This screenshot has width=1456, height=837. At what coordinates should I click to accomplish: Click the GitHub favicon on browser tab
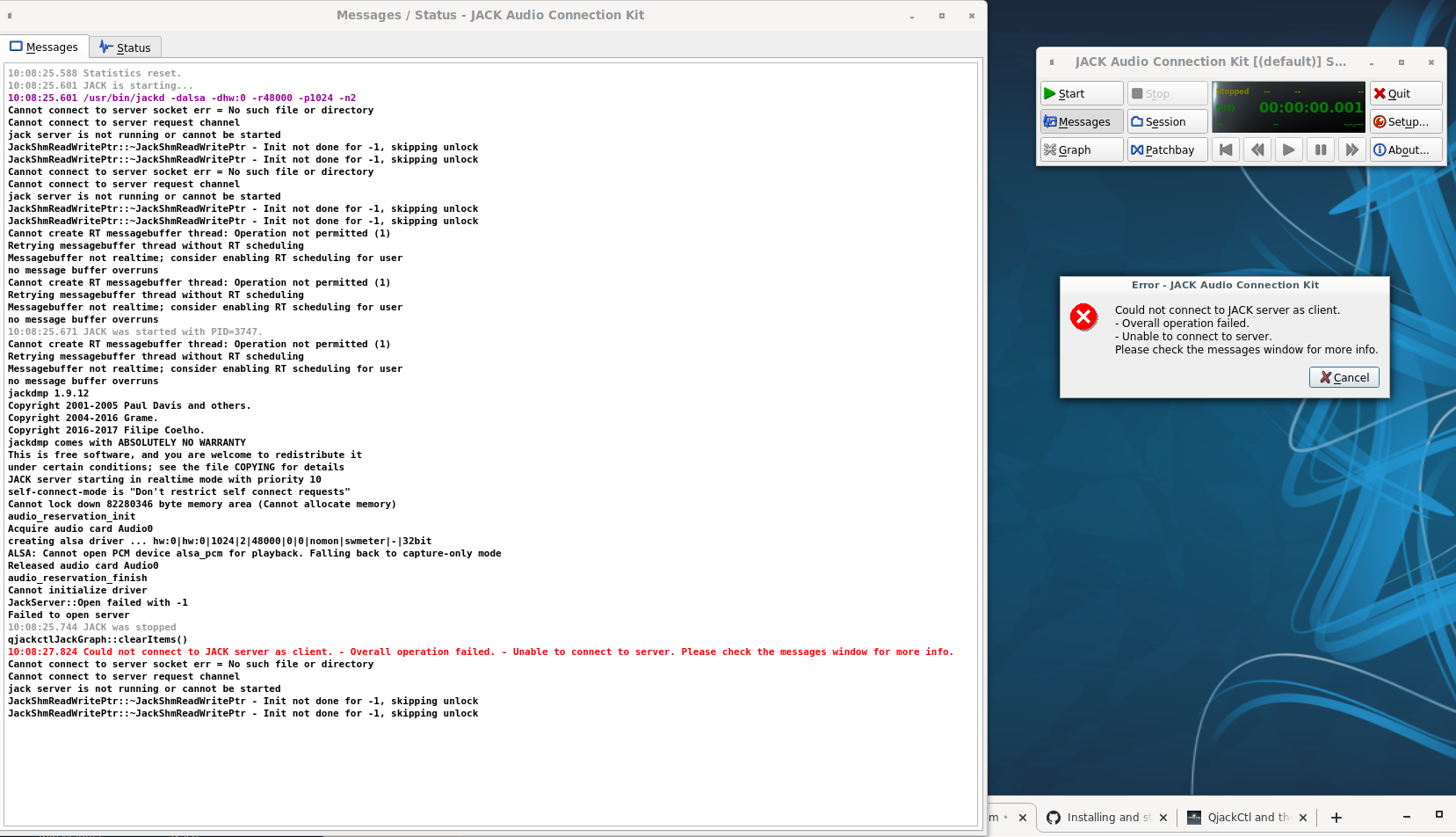1054,818
